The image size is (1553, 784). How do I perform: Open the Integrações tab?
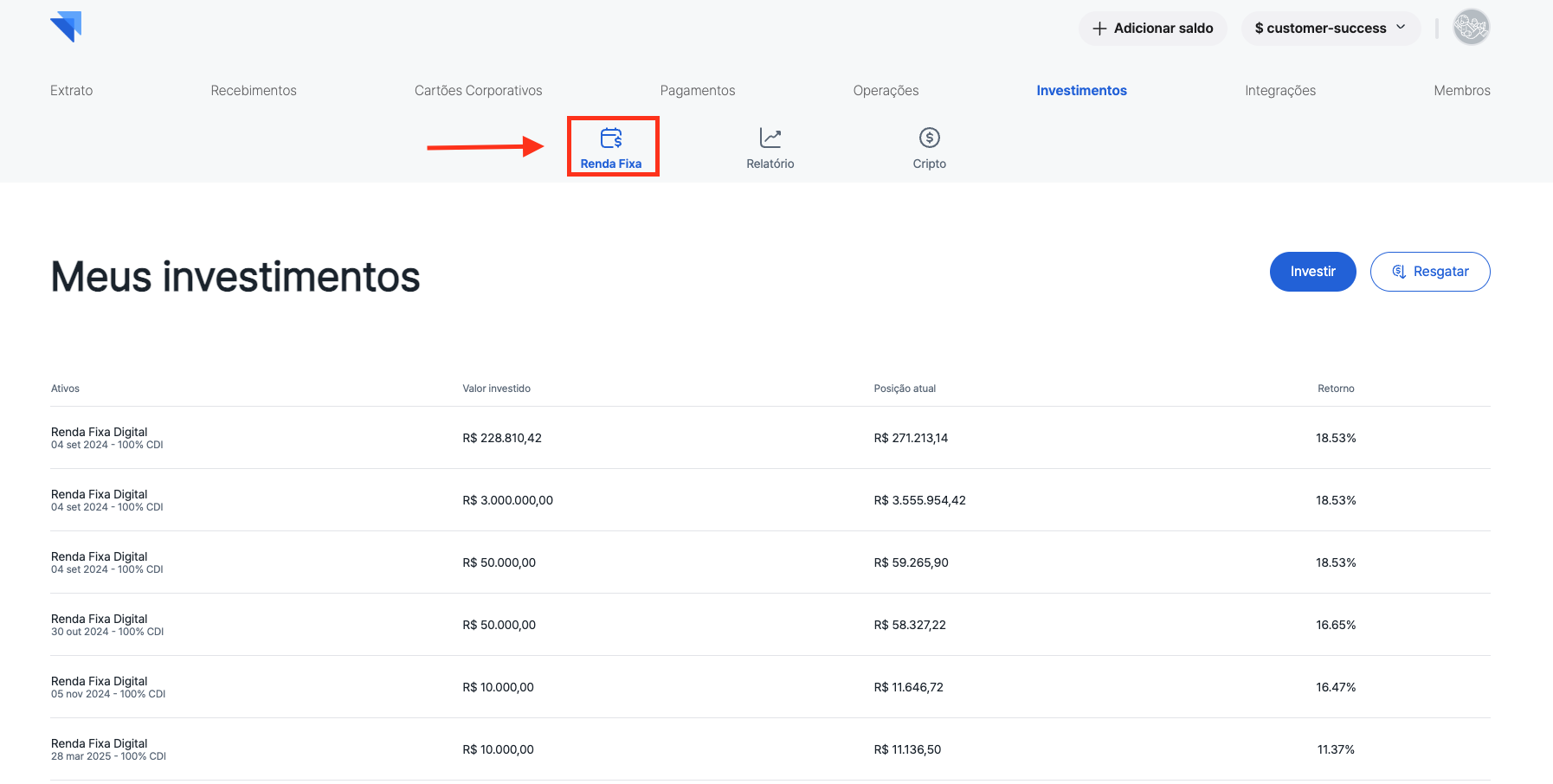coord(1279,91)
